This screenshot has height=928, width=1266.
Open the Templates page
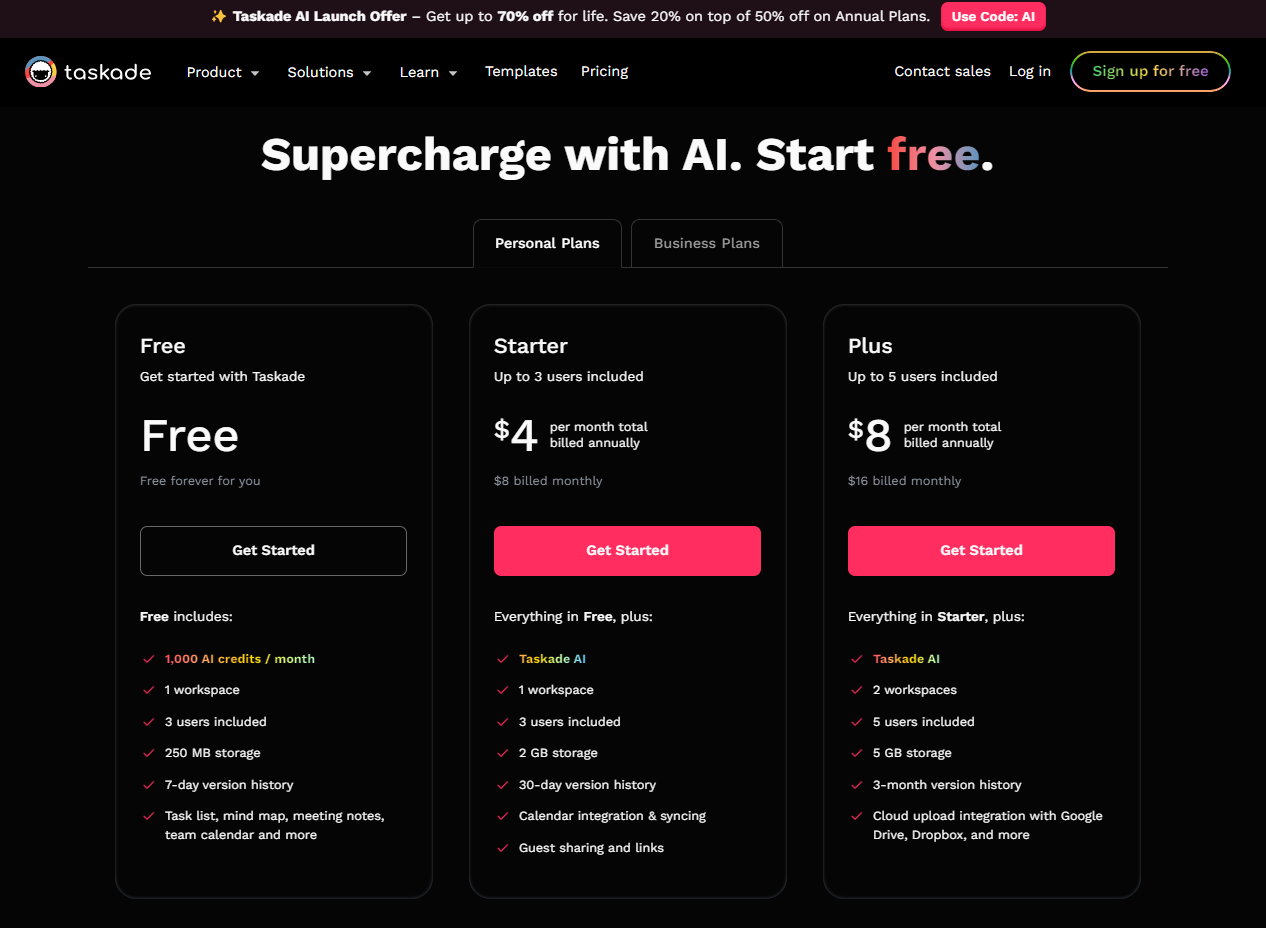point(521,71)
